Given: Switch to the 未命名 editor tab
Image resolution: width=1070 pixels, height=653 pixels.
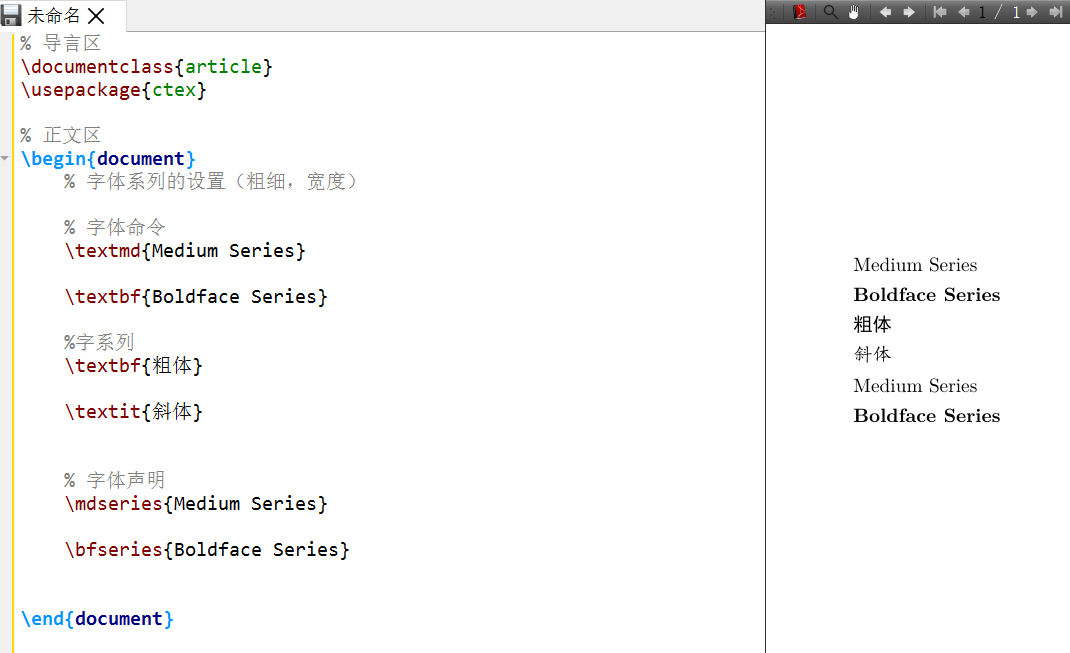Looking at the screenshot, I should pyautogui.click(x=55, y=15).
